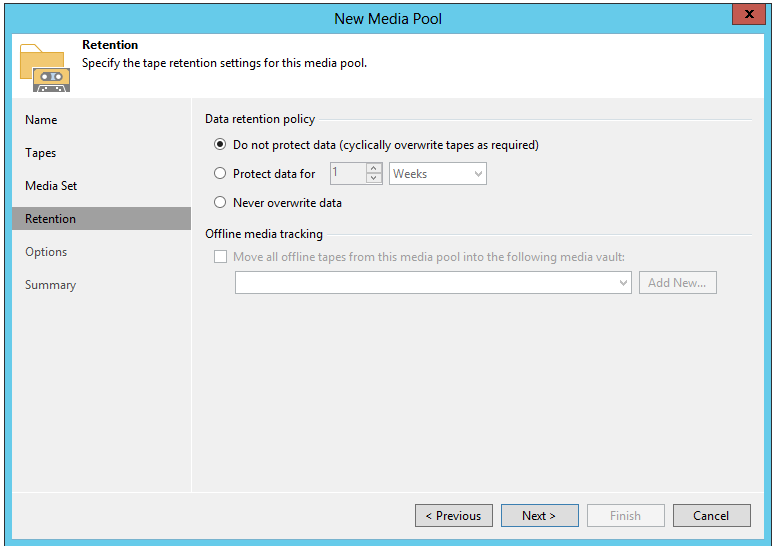Expand the media vault dropdown list
The height and width of the screenshot is (546, 774).
click(623, 283)
